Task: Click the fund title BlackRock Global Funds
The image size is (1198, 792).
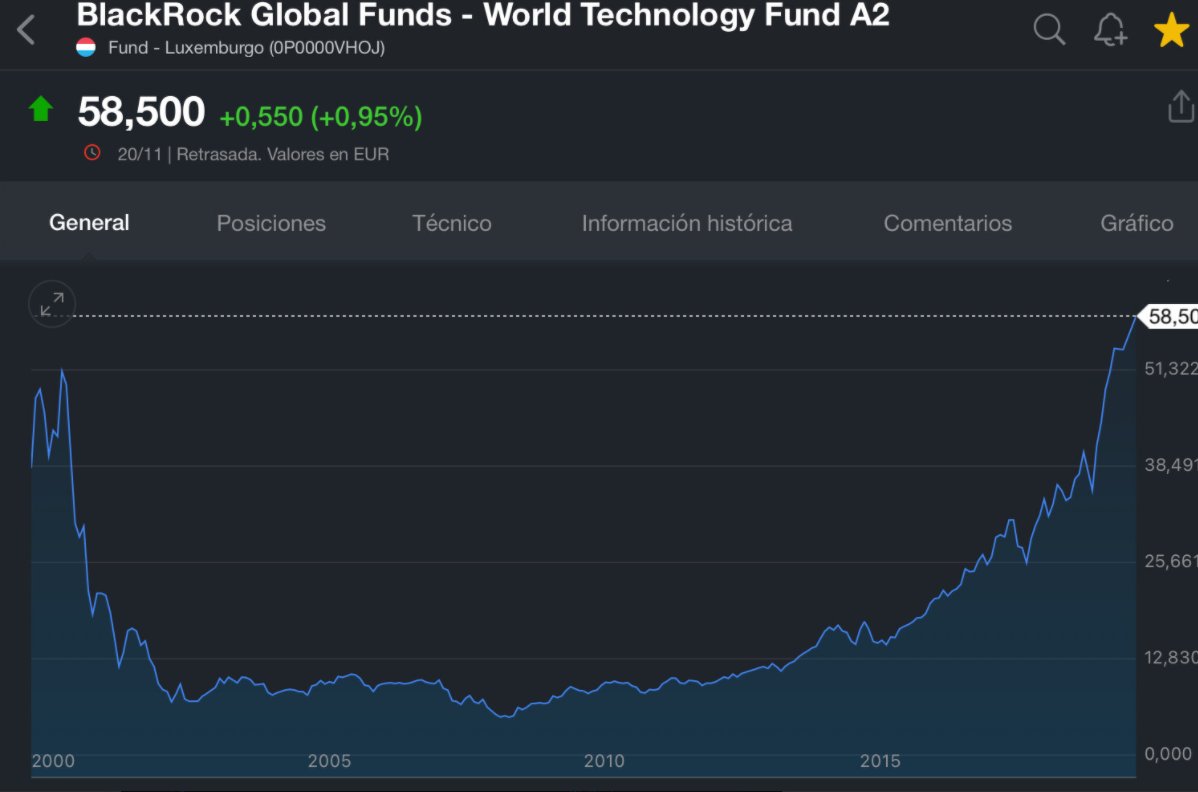Action: click(483, 15)
